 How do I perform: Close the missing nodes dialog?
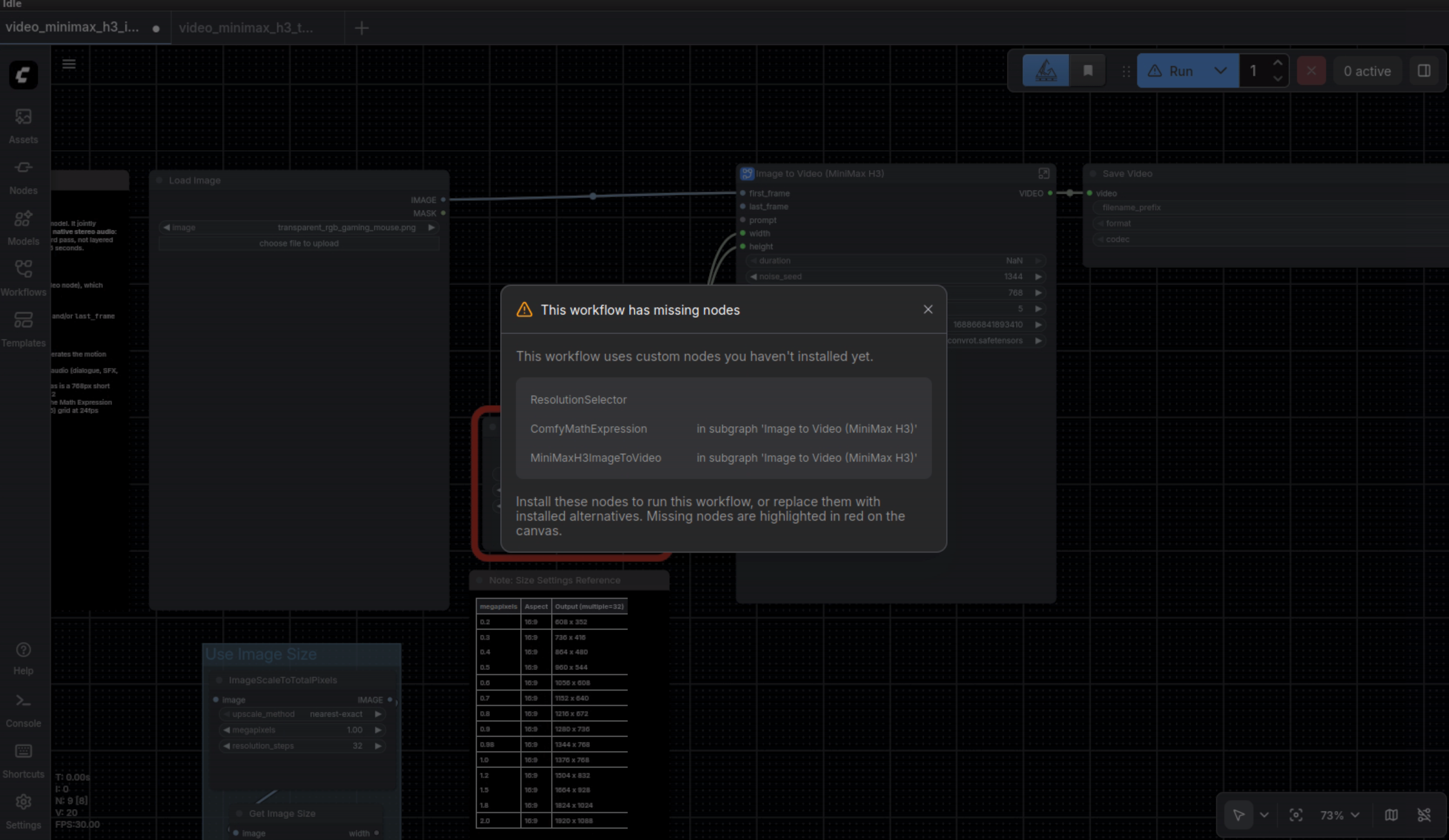click(928, 309)
